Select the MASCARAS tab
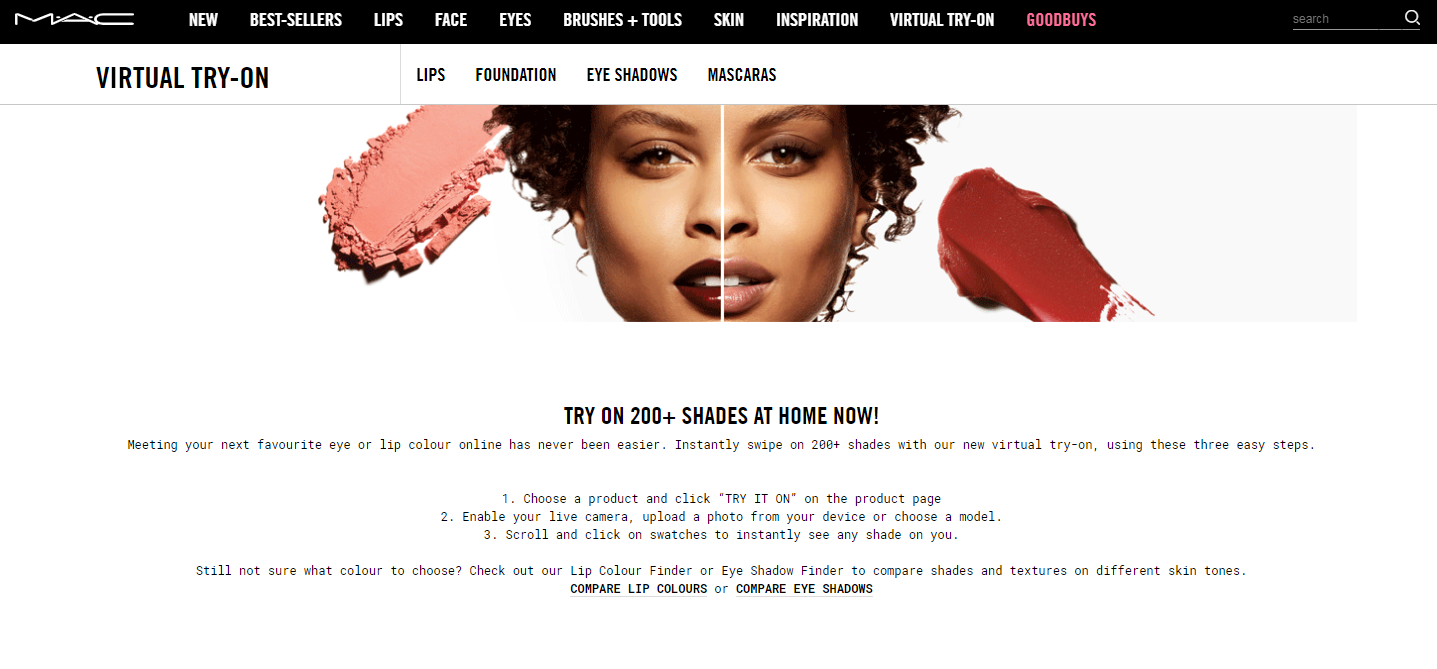The image size is (1437, 669). (742, 75)
